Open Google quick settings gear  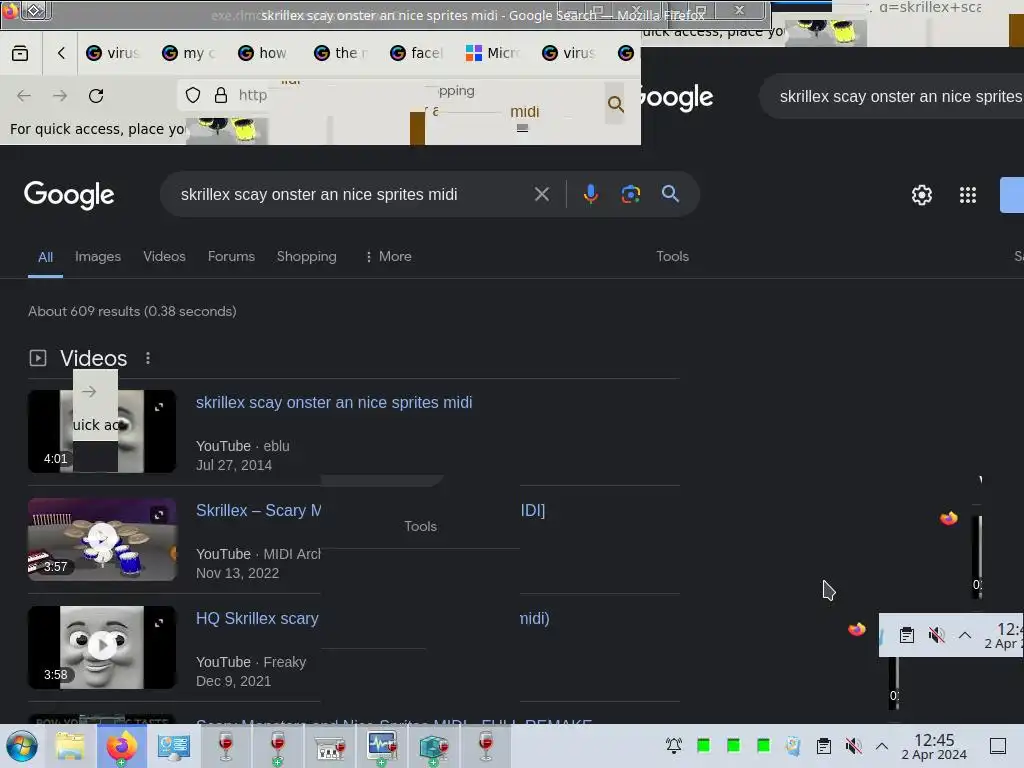pyautogui.click(x=921, y=195)
